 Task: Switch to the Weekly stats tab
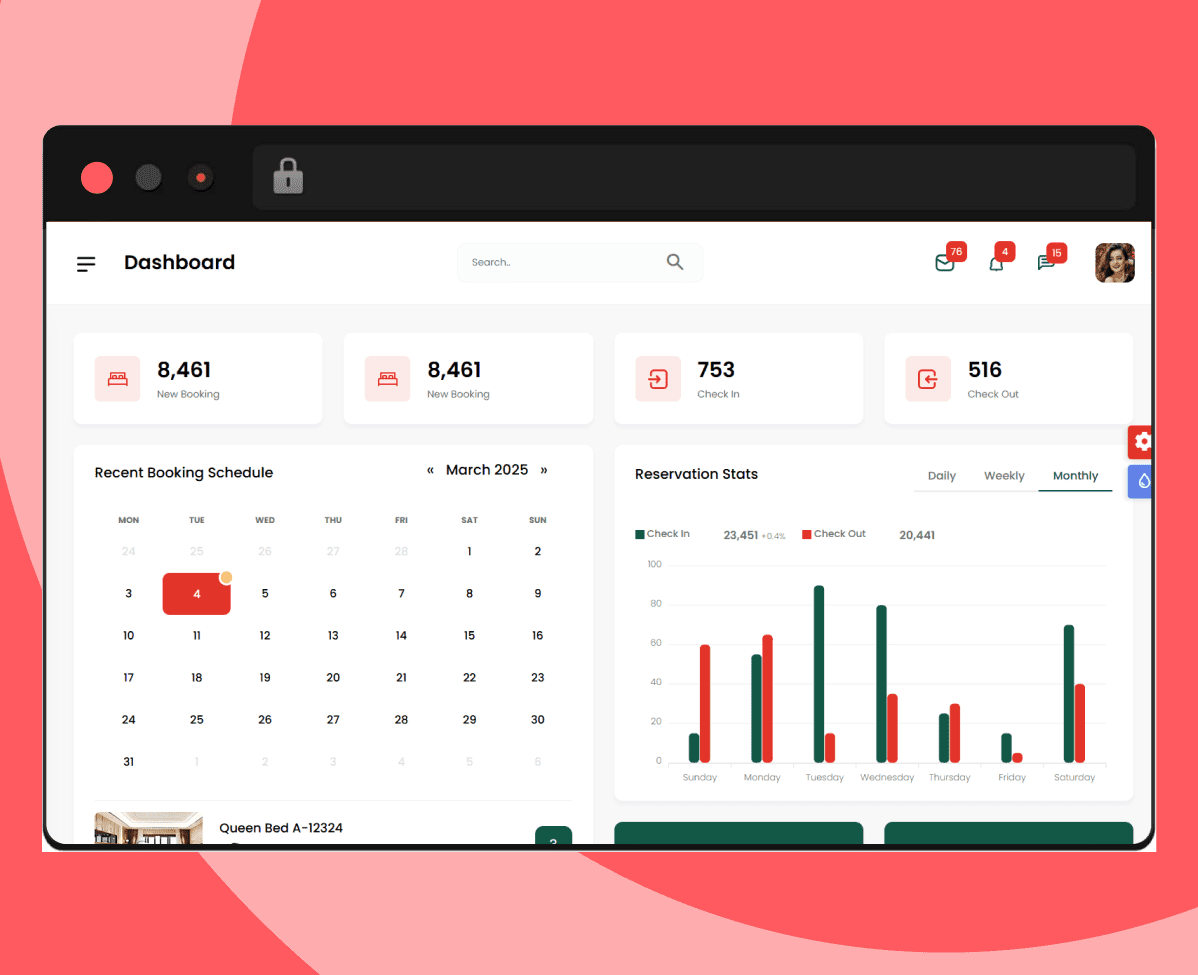(x=1004, y=476)
